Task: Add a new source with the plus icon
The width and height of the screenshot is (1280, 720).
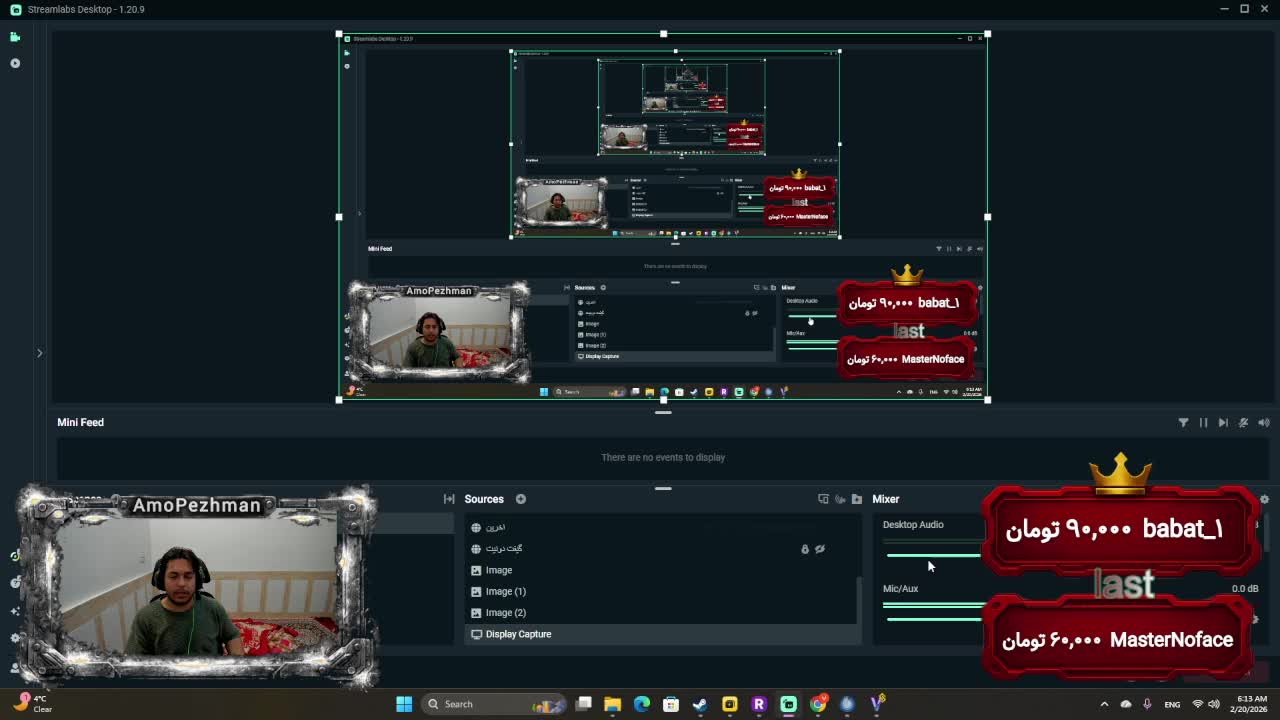Action: [521, 499]
